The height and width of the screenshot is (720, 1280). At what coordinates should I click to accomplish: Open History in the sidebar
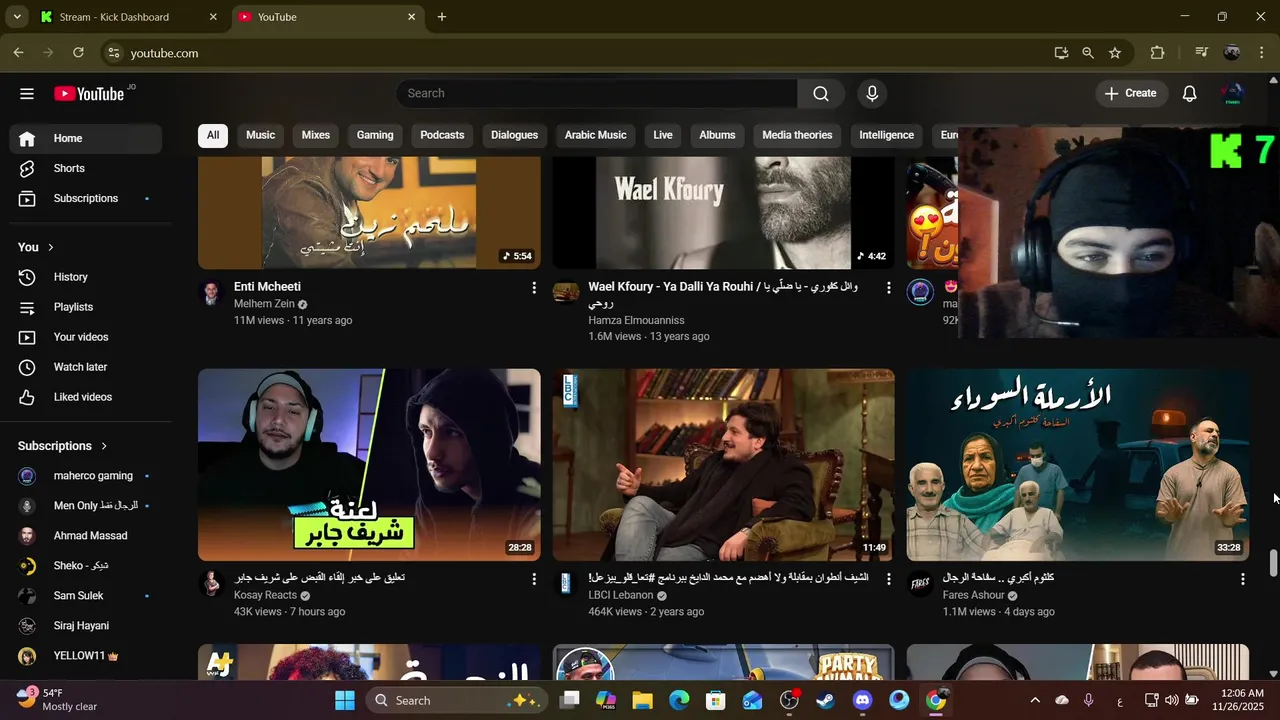(x=86, y=277)
